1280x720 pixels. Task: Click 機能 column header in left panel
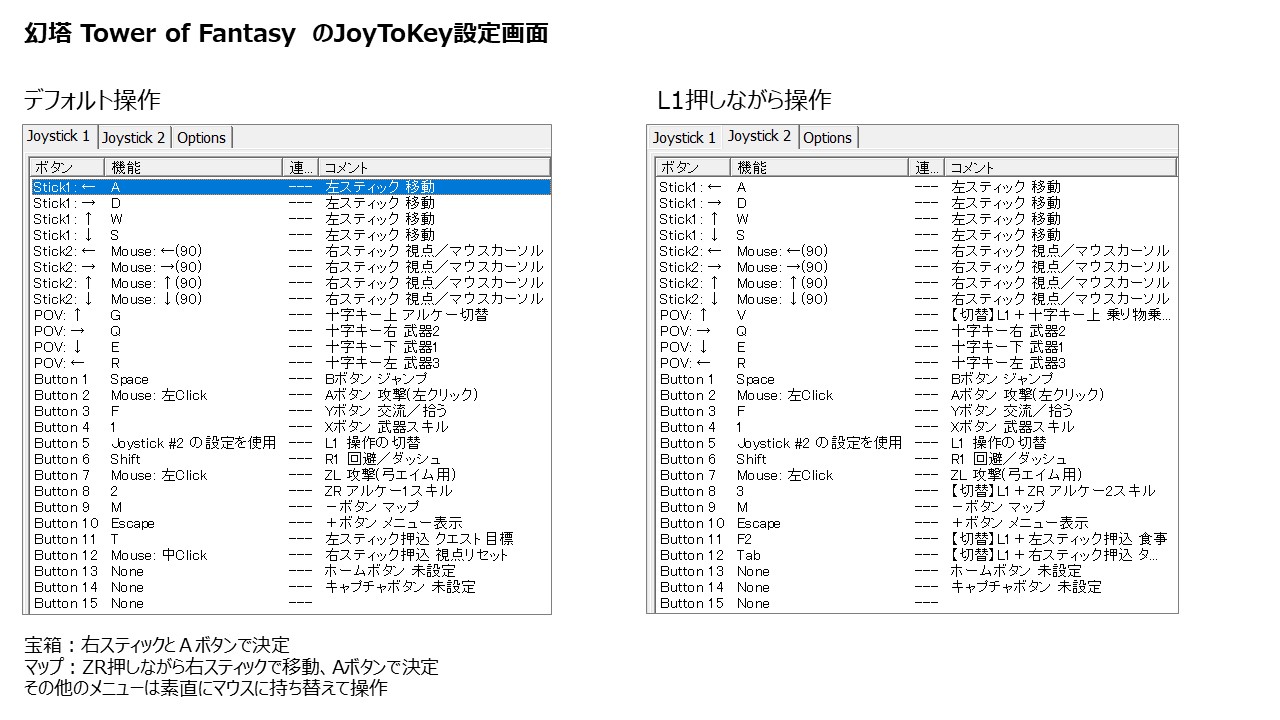pyautogui.click(x=194, y=168)
